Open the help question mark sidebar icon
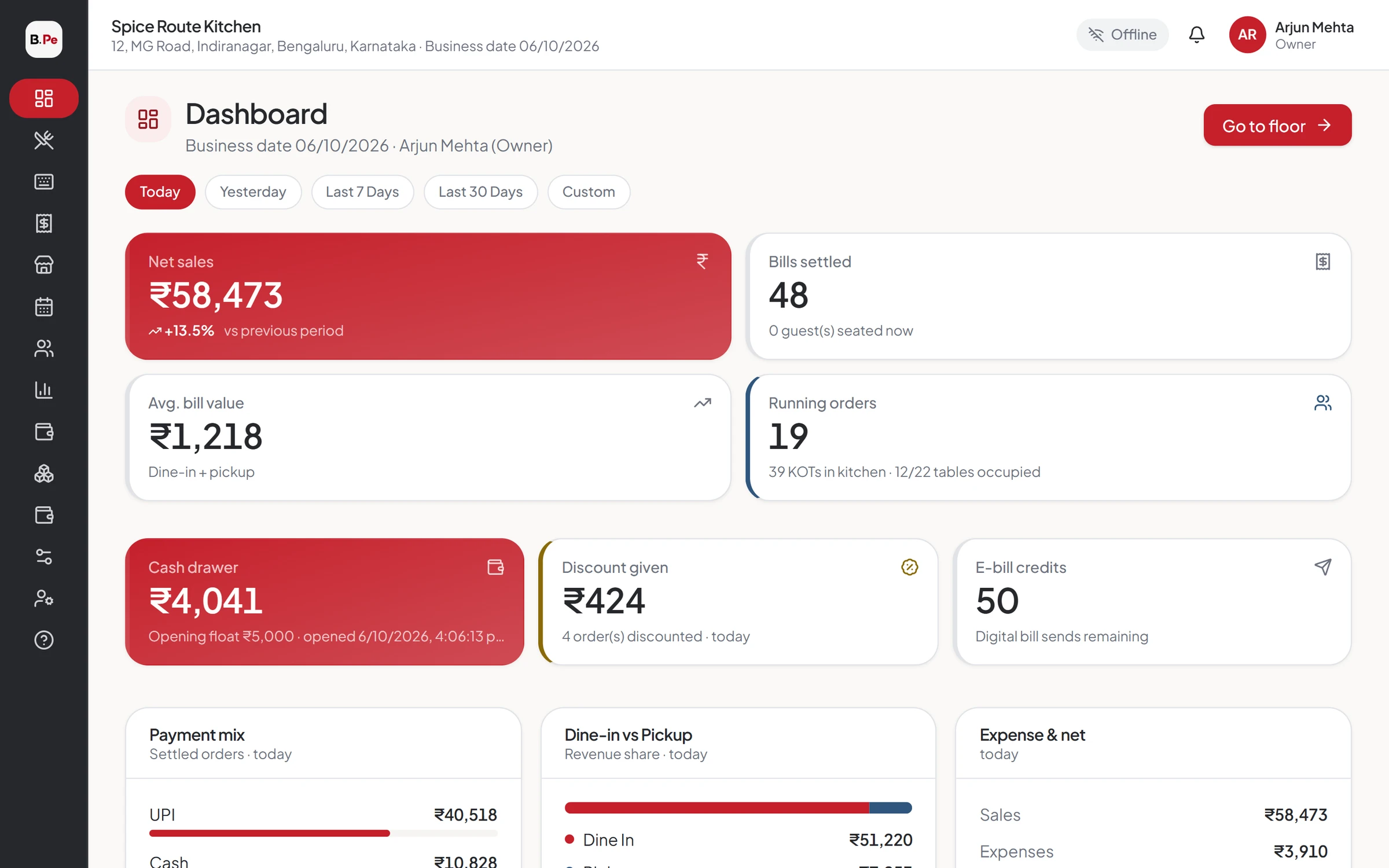1389x868 pixels. coord(44,640)
